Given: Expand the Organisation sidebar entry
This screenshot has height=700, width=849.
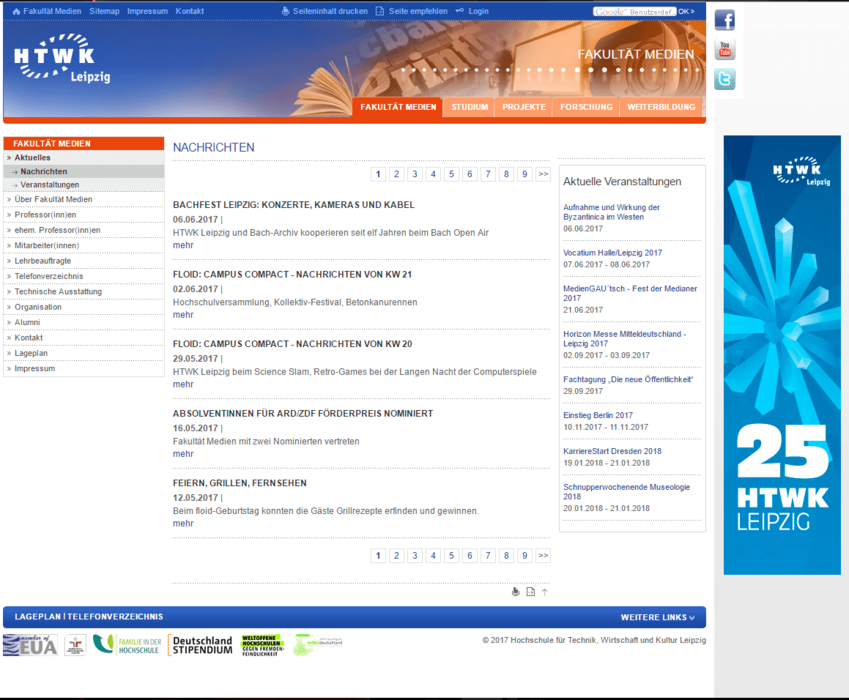Looking at the screenshot, I should pos(38,307).
